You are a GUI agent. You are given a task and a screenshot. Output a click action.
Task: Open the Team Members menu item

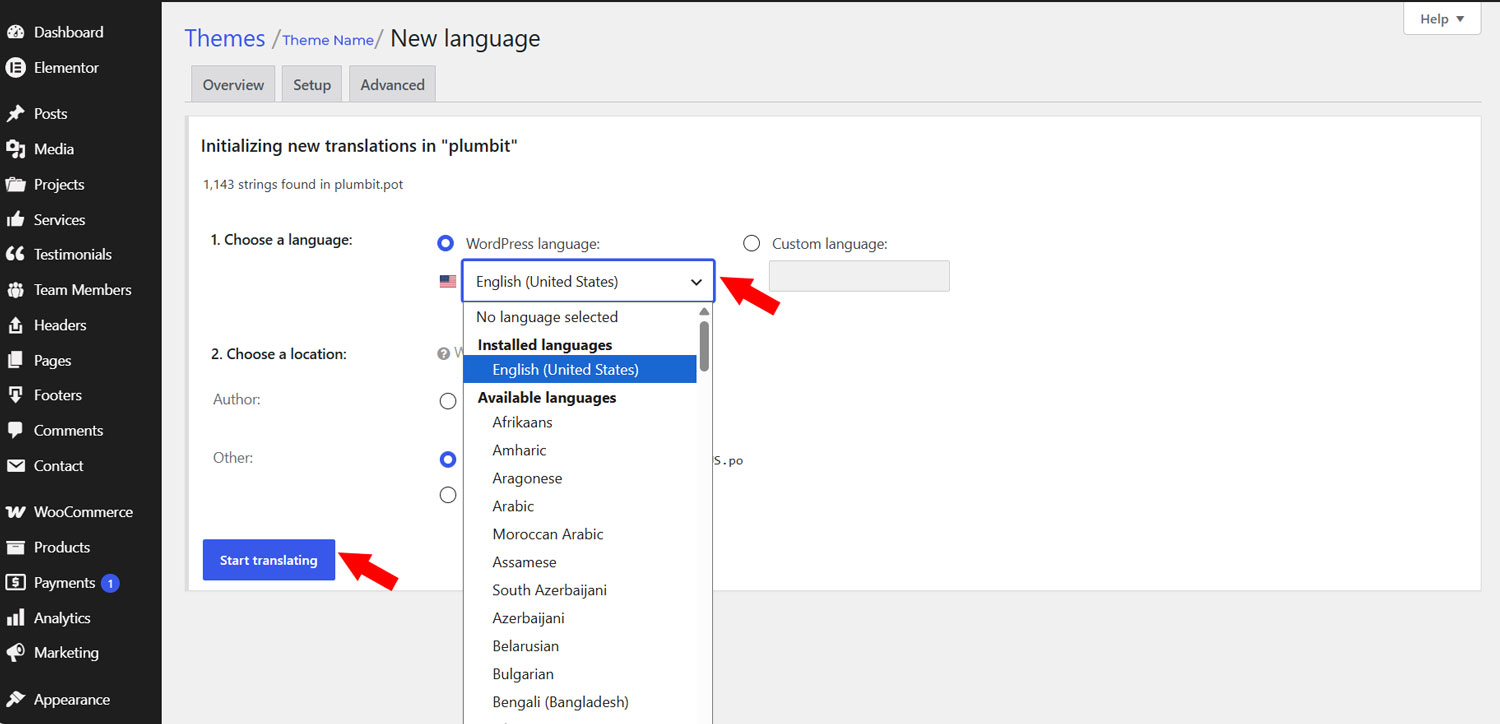[x=81, y=290]
